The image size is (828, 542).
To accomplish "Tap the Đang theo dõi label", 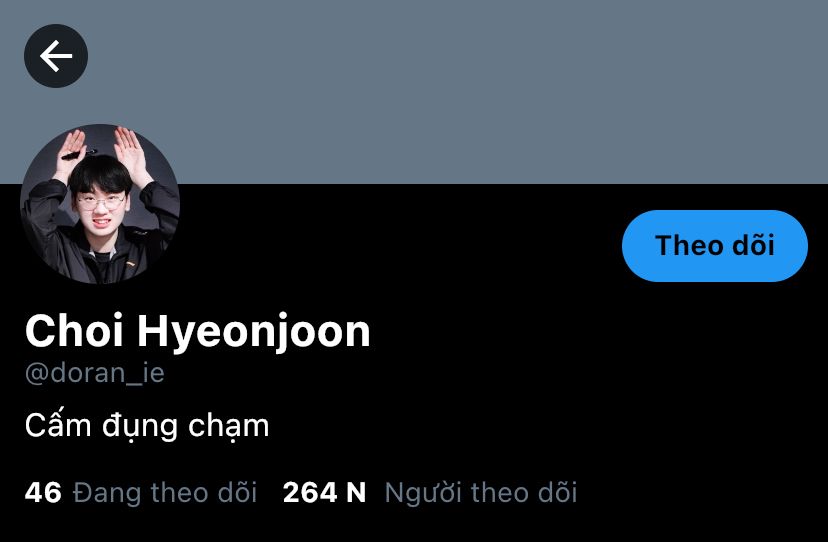I will (x=165, y=492).
